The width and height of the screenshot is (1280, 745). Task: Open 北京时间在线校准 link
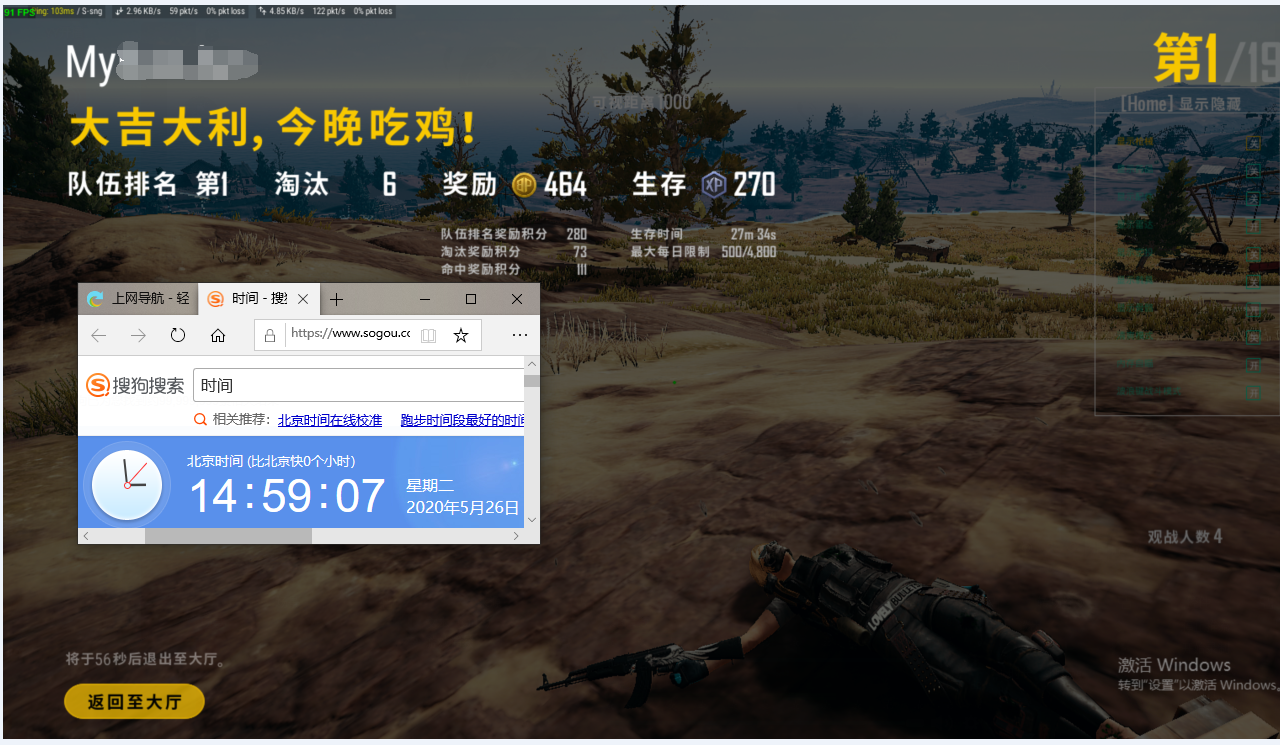[x=330, y=420]
